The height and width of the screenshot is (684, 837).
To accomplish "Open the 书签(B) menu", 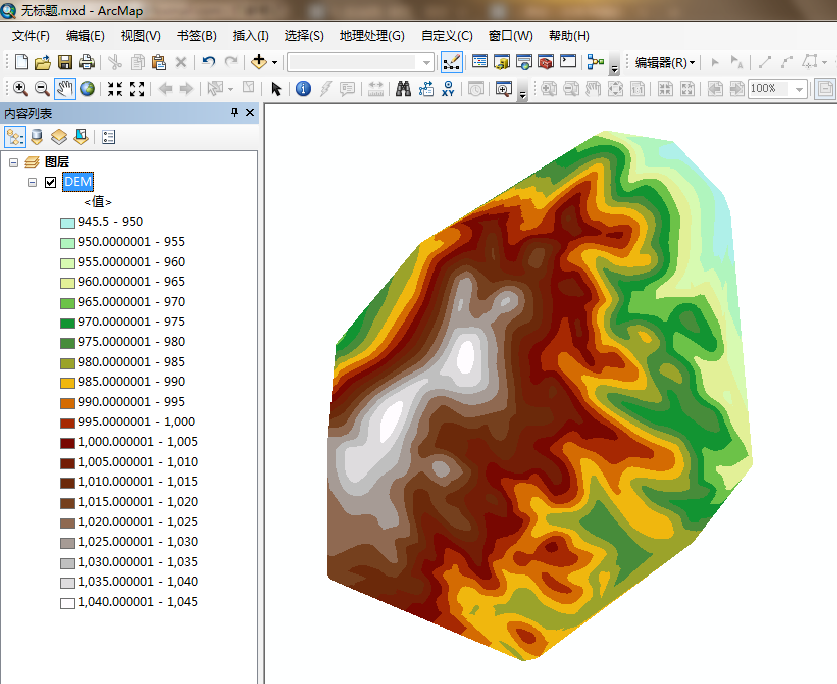I will [x=196, y=35].
